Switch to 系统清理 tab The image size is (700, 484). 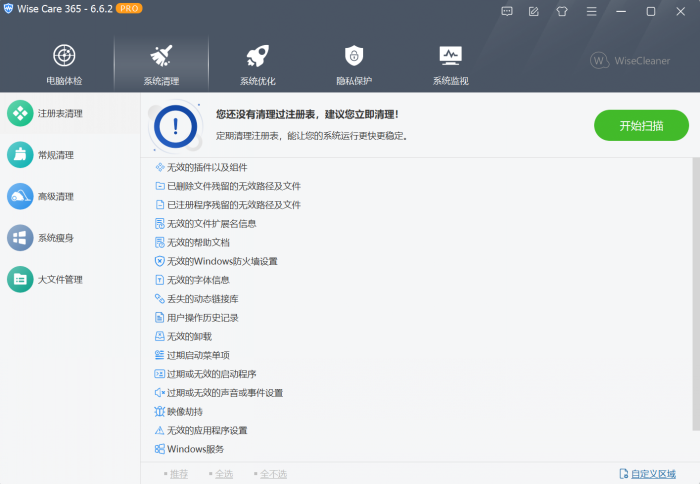[x=161, y=64]
